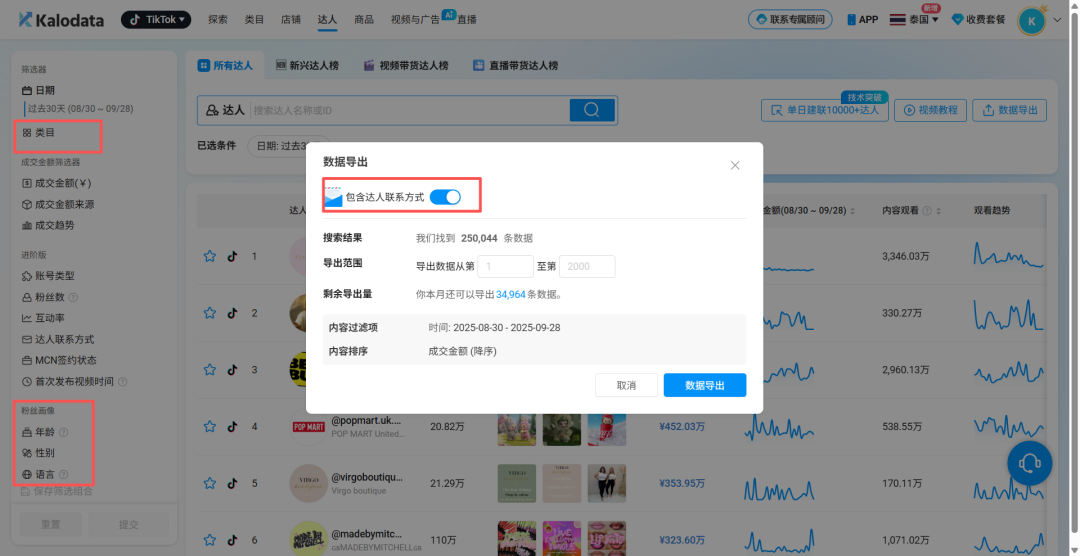Favorite the rank 5 creator star

(210, 484)
